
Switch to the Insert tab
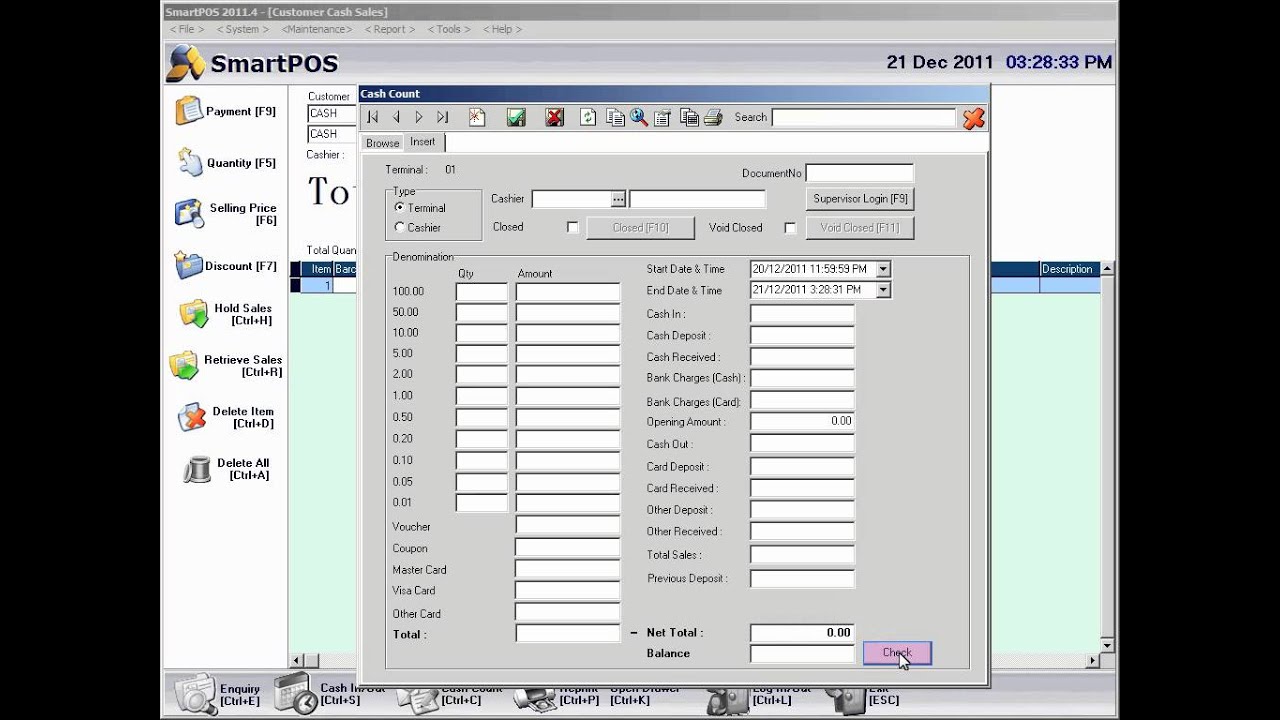[423, 142]
